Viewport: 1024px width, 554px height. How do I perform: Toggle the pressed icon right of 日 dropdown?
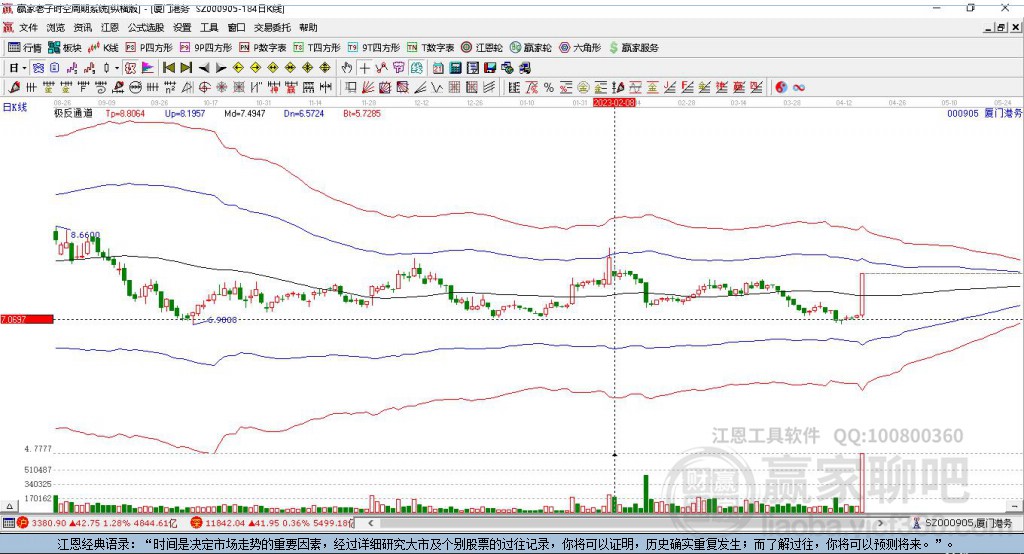pyautogui.click(x=38, y=68)
